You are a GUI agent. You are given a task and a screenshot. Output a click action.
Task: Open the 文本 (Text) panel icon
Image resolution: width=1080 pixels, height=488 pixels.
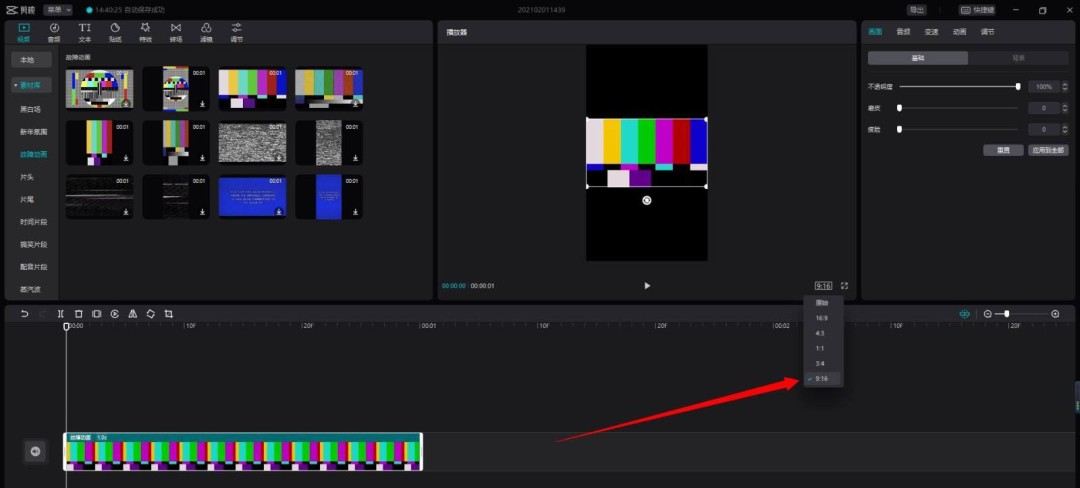[x=85, y=31]
